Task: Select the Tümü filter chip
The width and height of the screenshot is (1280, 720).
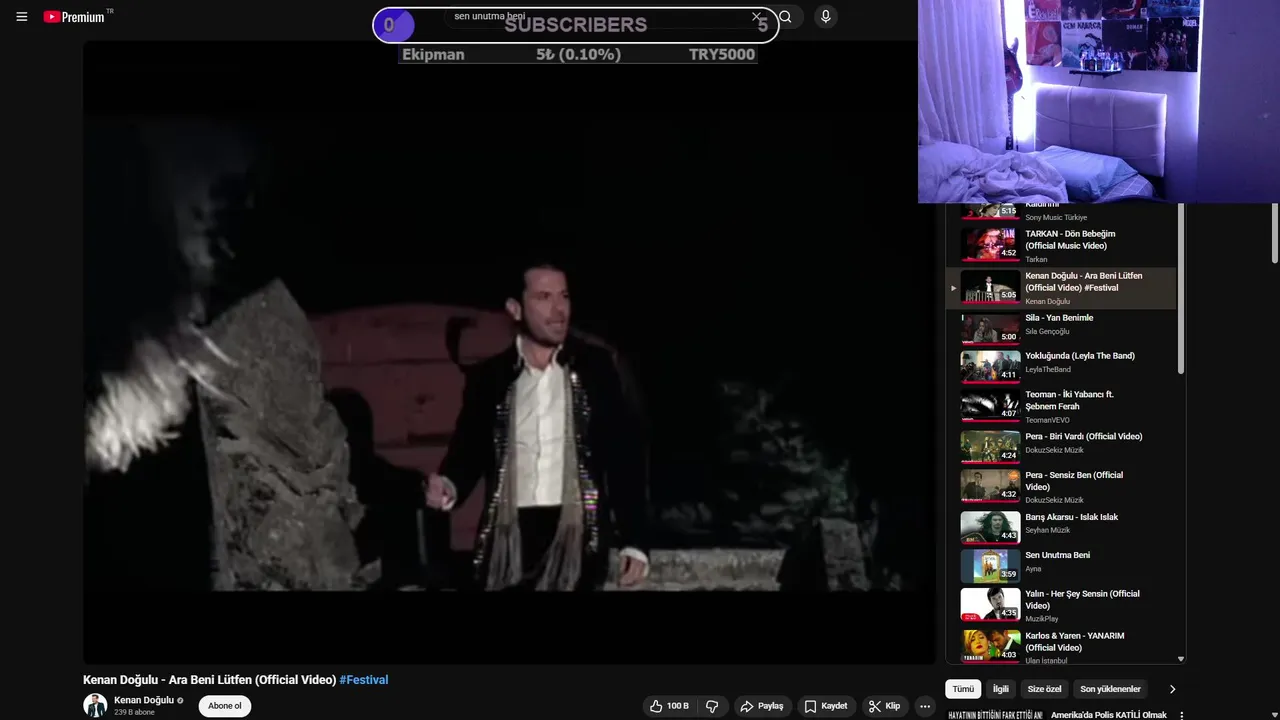Action: 963,689
